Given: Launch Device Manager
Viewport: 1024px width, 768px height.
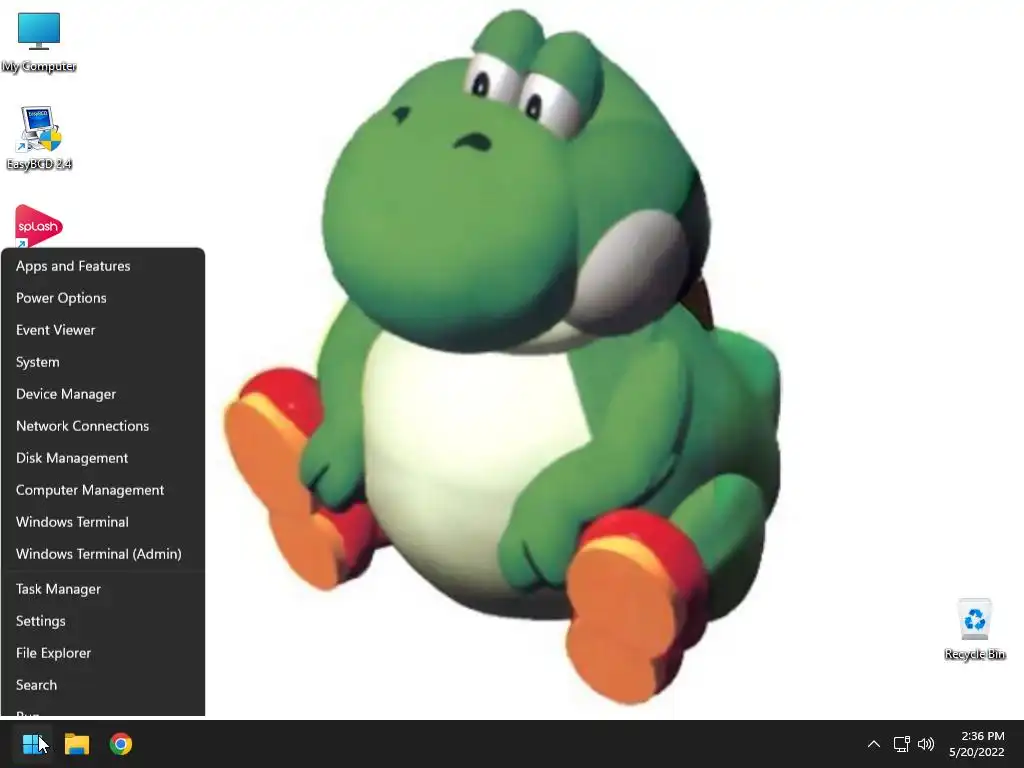Looking at the screenshot, I should point(103,394).
